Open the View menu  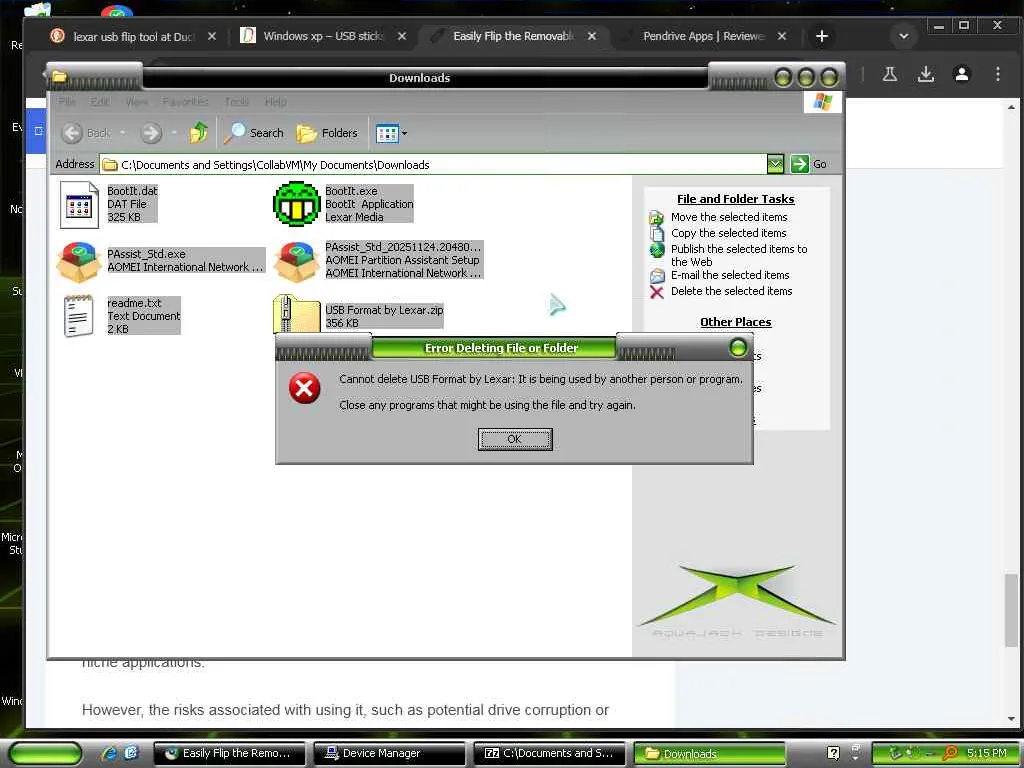click(x=136, y=102)
